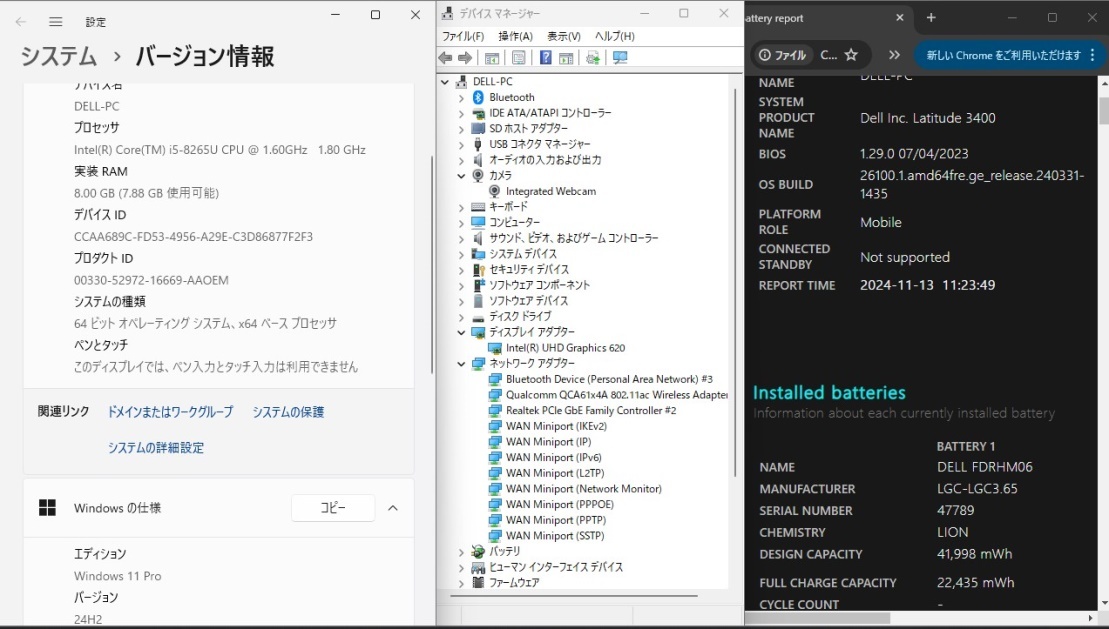
Task: Open the Chrome three-dot menu
Action: pyautogui.click(x=1093, y=55)
